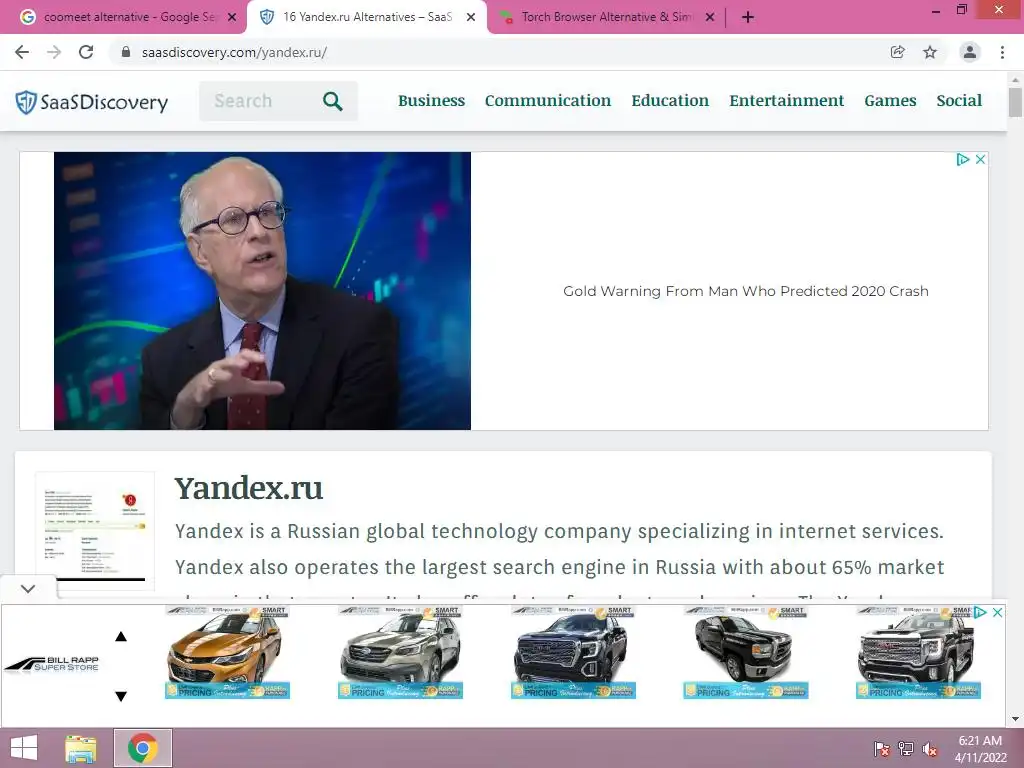This screenshot has width=1024, height=768.
Task: View site info via padlock icon
Action: tap(126, 52)
